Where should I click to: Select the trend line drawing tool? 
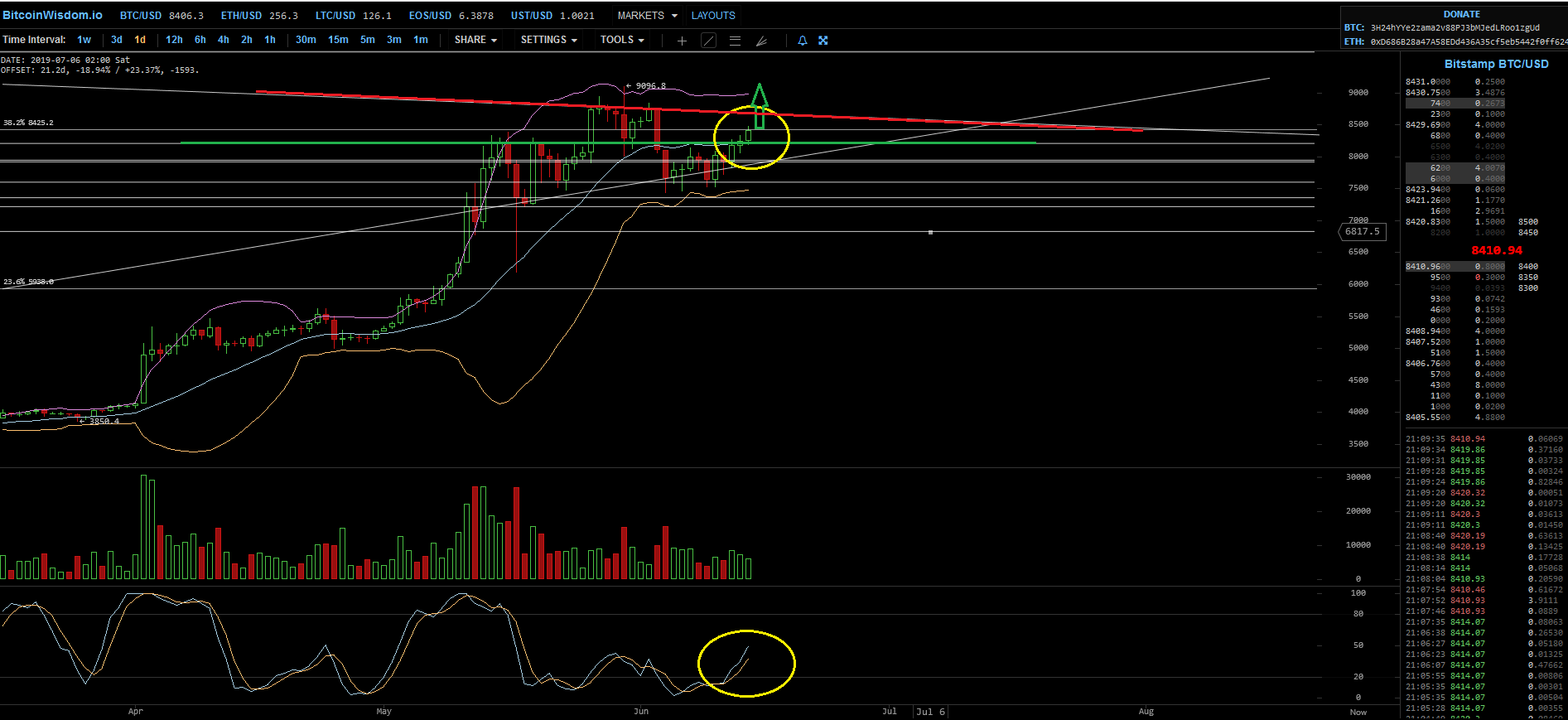click(x=709, y=41)
